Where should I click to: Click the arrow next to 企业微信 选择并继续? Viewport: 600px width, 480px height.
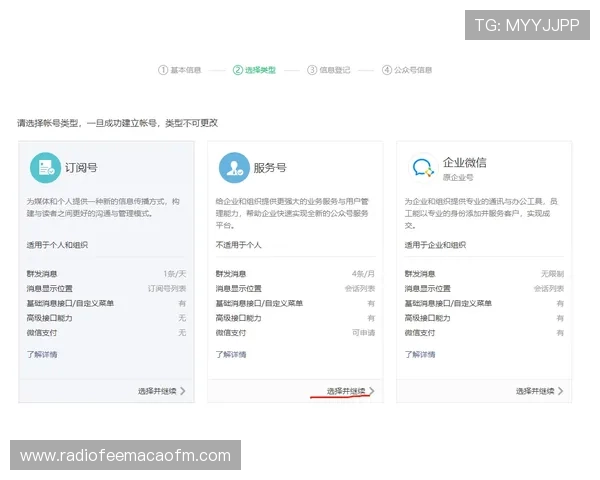[561, 391]
